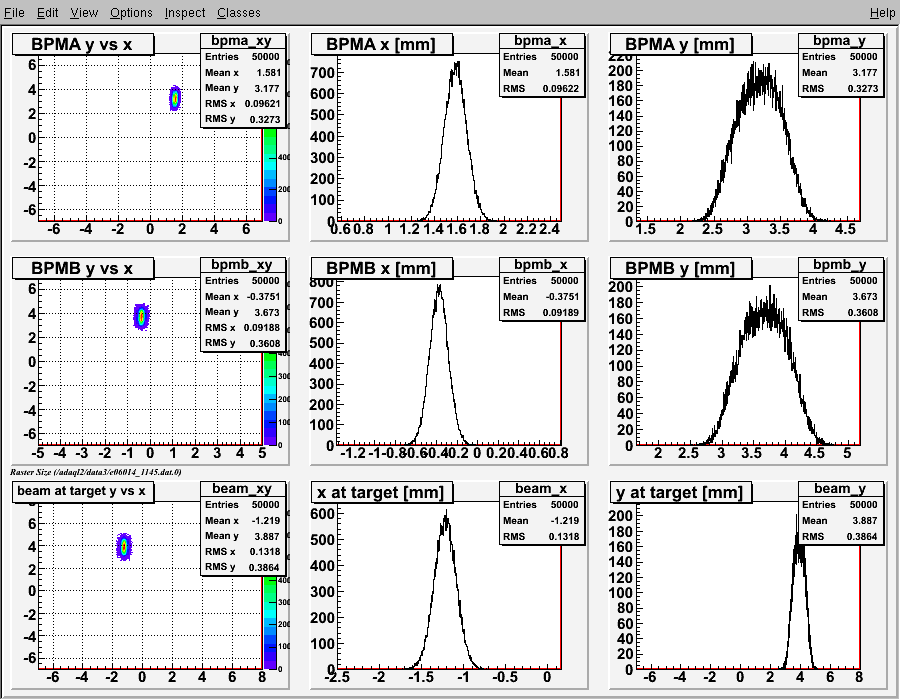Click the beam spot in BPMA y vs x plot
The image size is (900, 700).
(175, 99)
